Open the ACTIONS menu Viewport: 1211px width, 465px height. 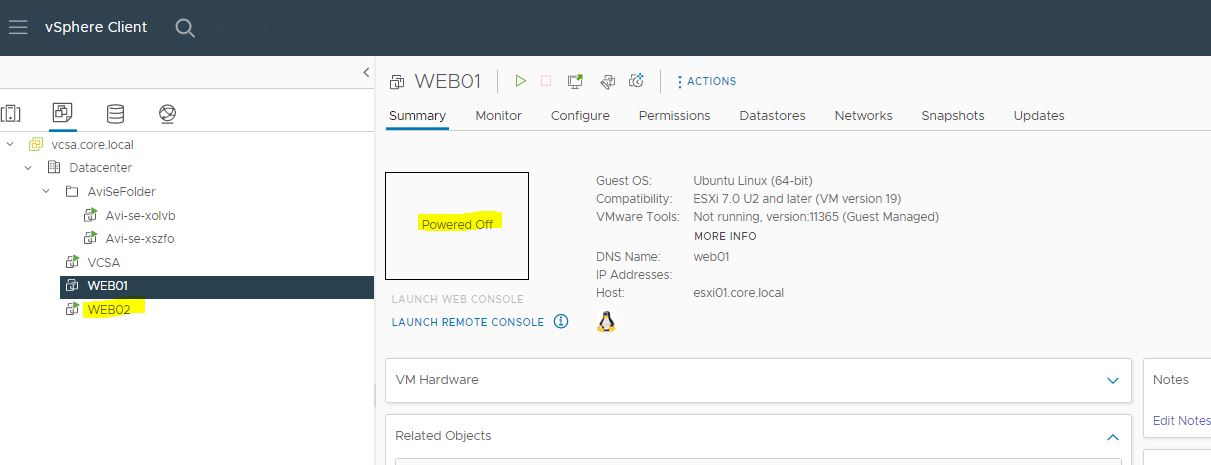pyautogui.click(x=707, y=81)
